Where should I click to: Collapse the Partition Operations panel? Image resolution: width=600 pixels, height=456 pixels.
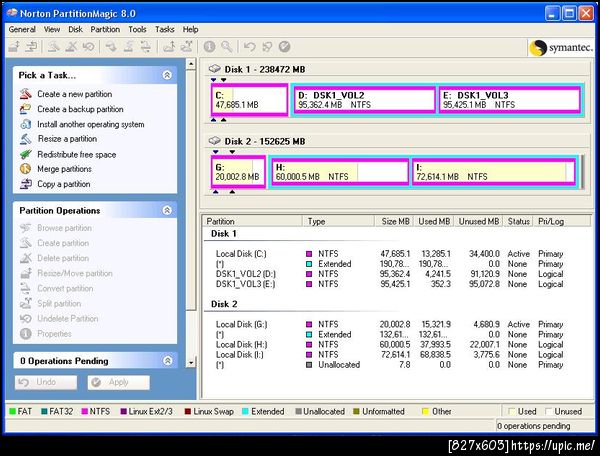pyautogui.click(x=167, y=210)
